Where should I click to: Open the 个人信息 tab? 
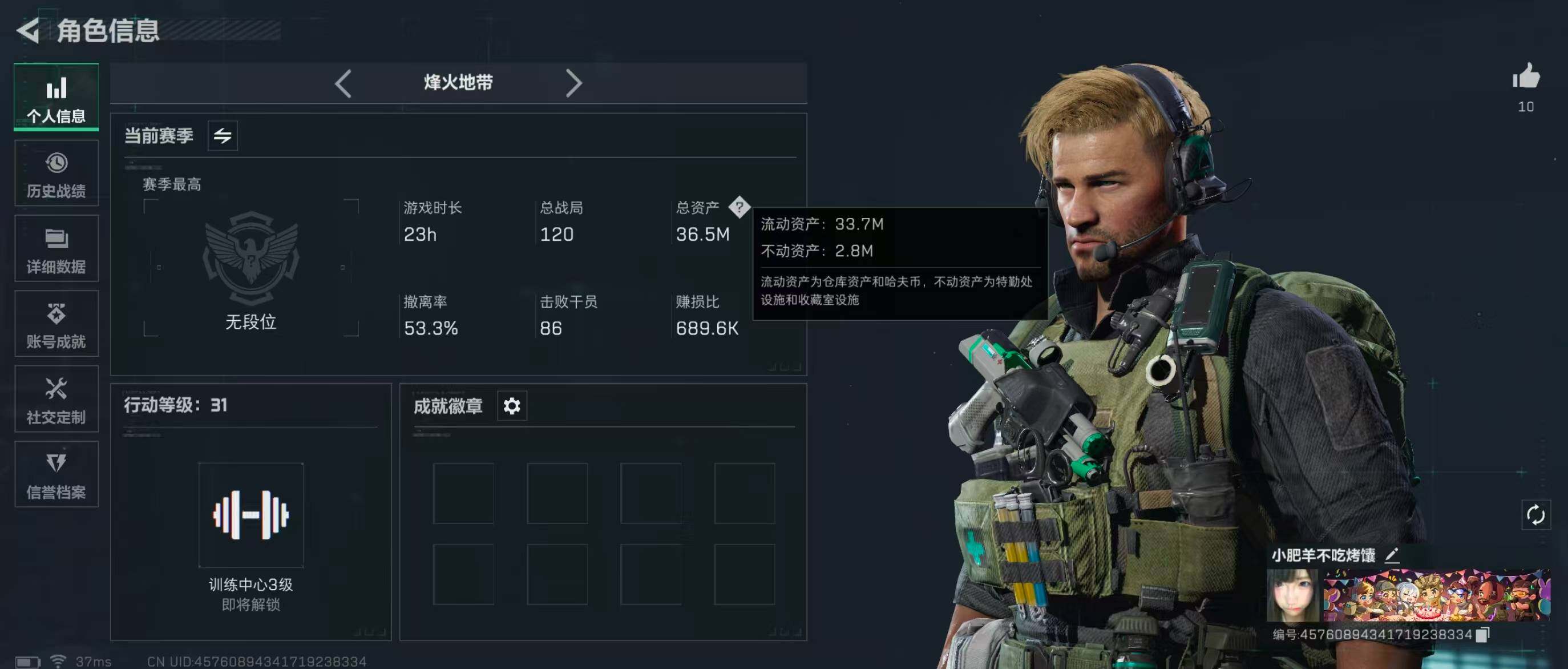pos(56,97)
